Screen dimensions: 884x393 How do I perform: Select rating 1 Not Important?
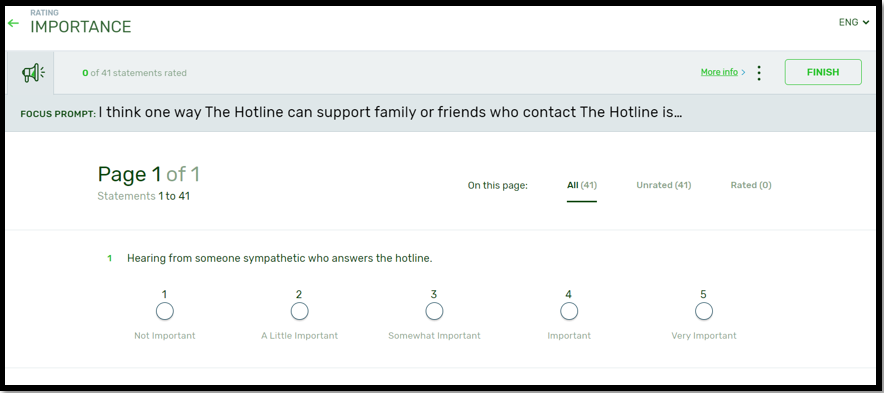(165, 311)
